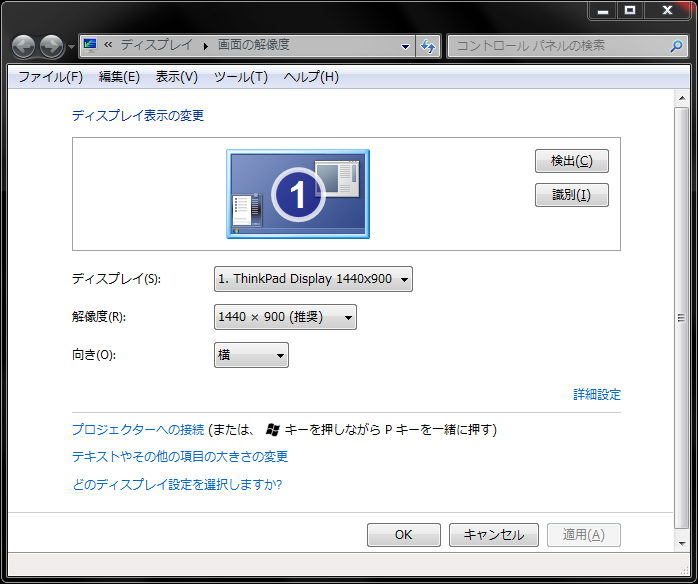Viewport: 698px width, 584px height.
Task: Click the 識別(I) identify button
Action: (x=572, y=195)
